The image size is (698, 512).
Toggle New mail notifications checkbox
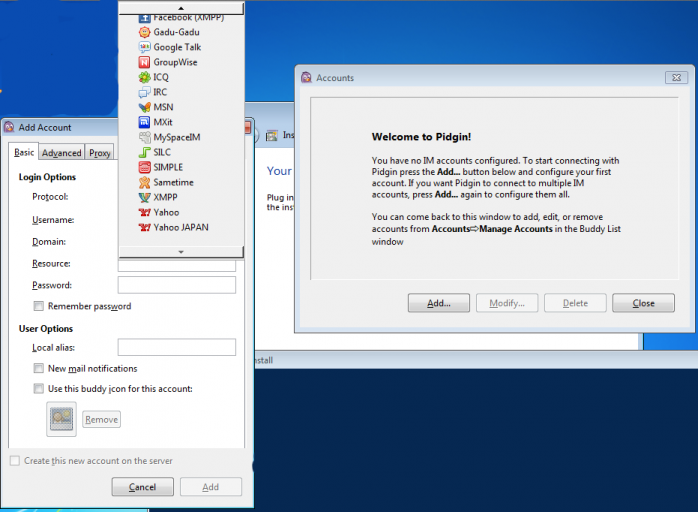click(x=39, y=369)
